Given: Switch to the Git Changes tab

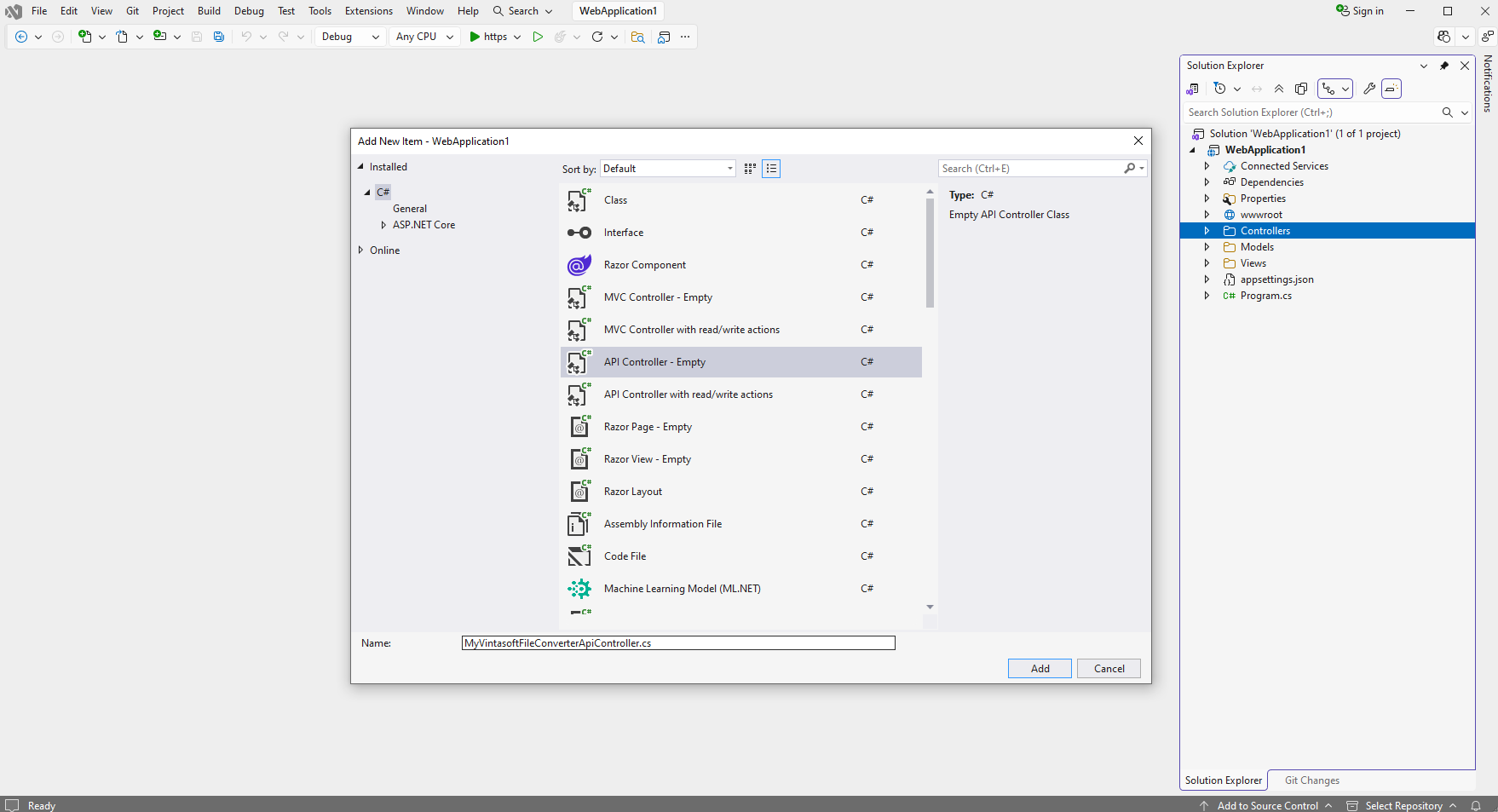Looking at the screenshot, I should point(1311,780).
